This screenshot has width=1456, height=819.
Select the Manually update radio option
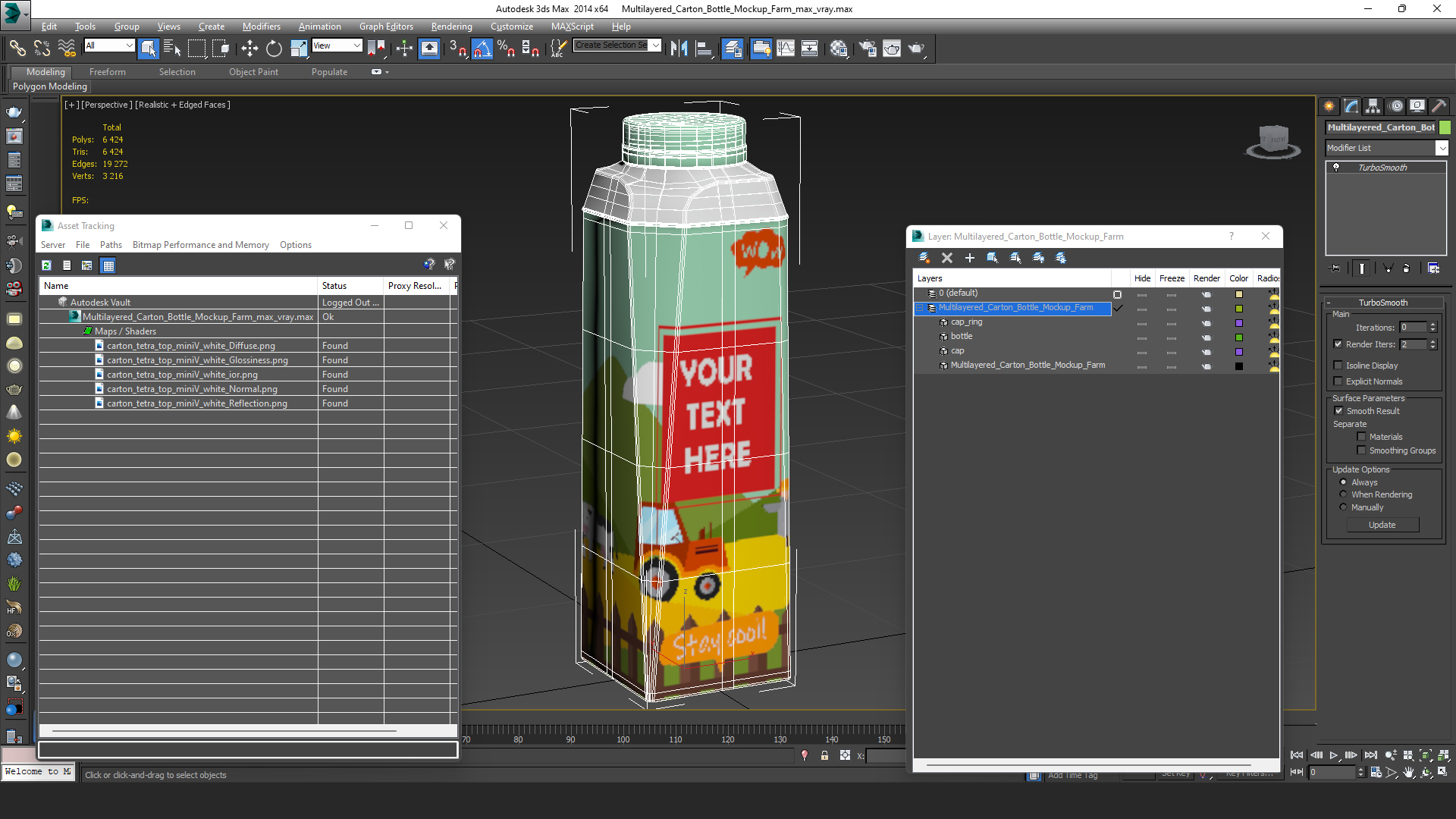coord(1343,507)
